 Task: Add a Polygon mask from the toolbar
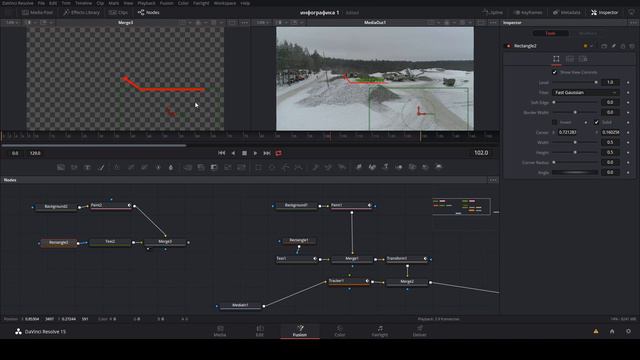pyautogui.click(x=285, y=167)
